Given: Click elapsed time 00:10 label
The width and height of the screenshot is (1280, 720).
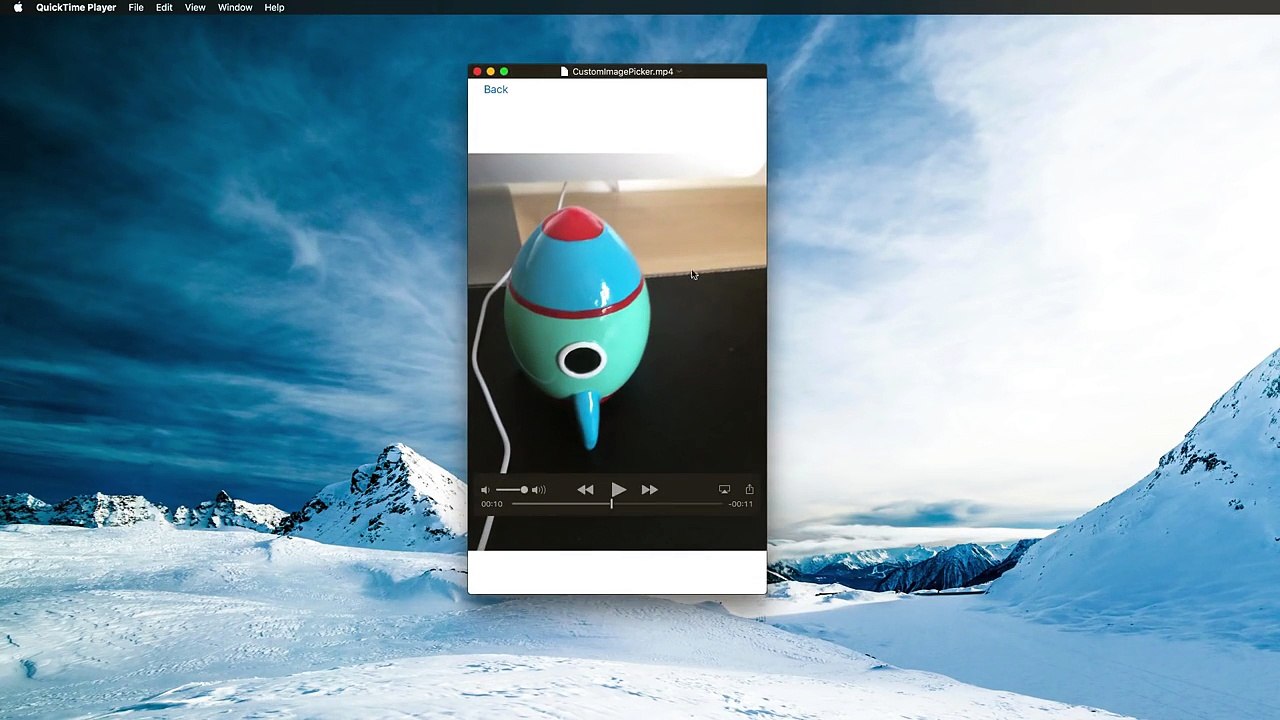Looking at the screenshot, I should click(491, 504).
